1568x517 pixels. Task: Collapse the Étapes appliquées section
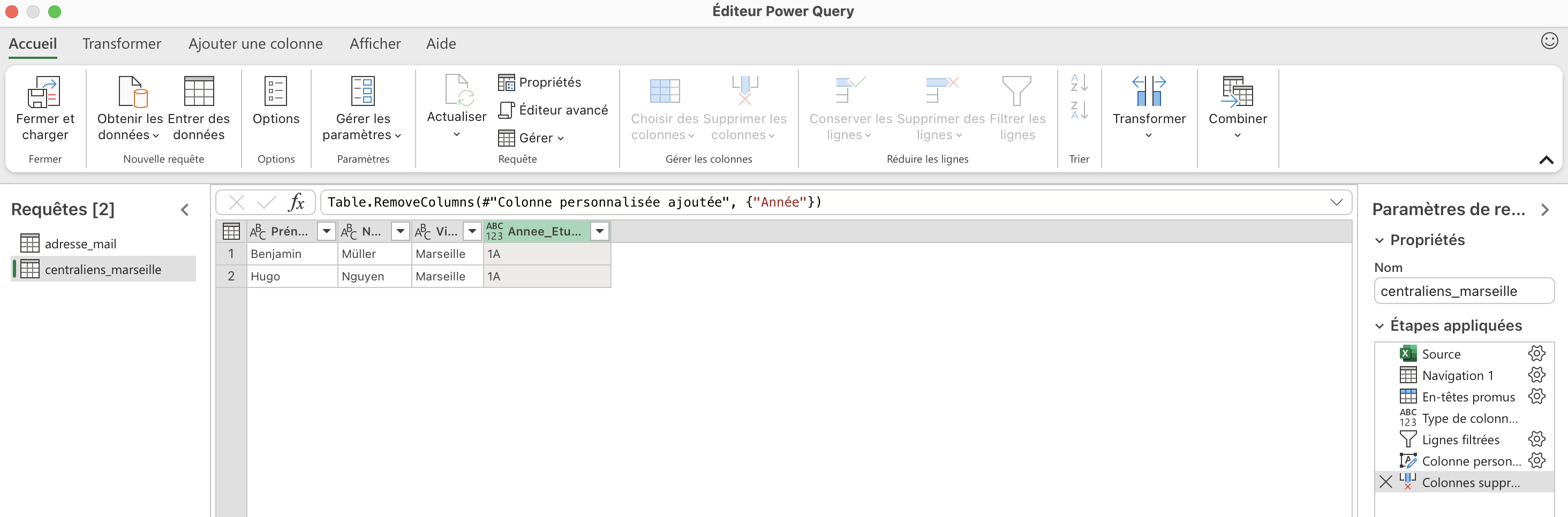(1379, 326)
